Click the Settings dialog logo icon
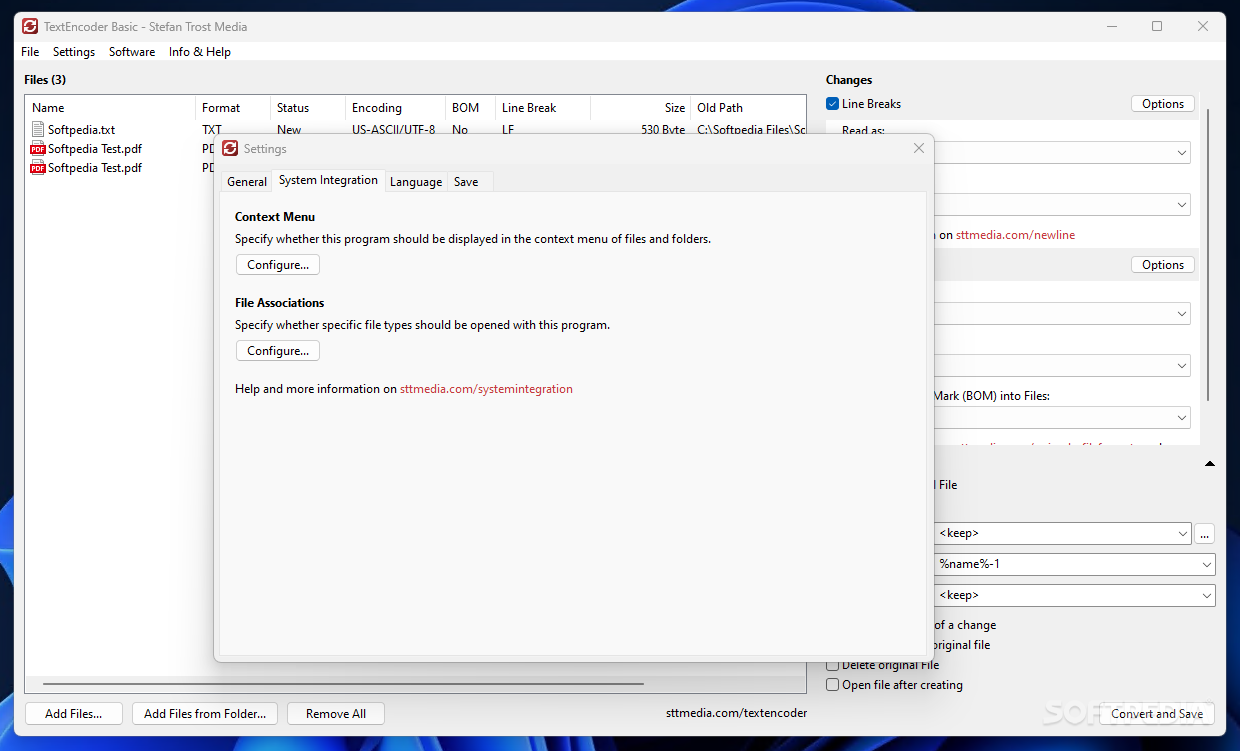The height and width of the screenshot is (751, 1240). point(230,148)
